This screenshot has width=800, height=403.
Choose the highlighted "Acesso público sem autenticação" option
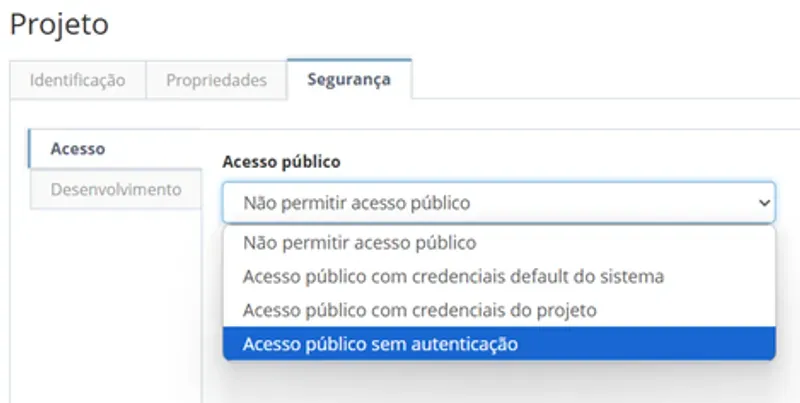point(498,344)
